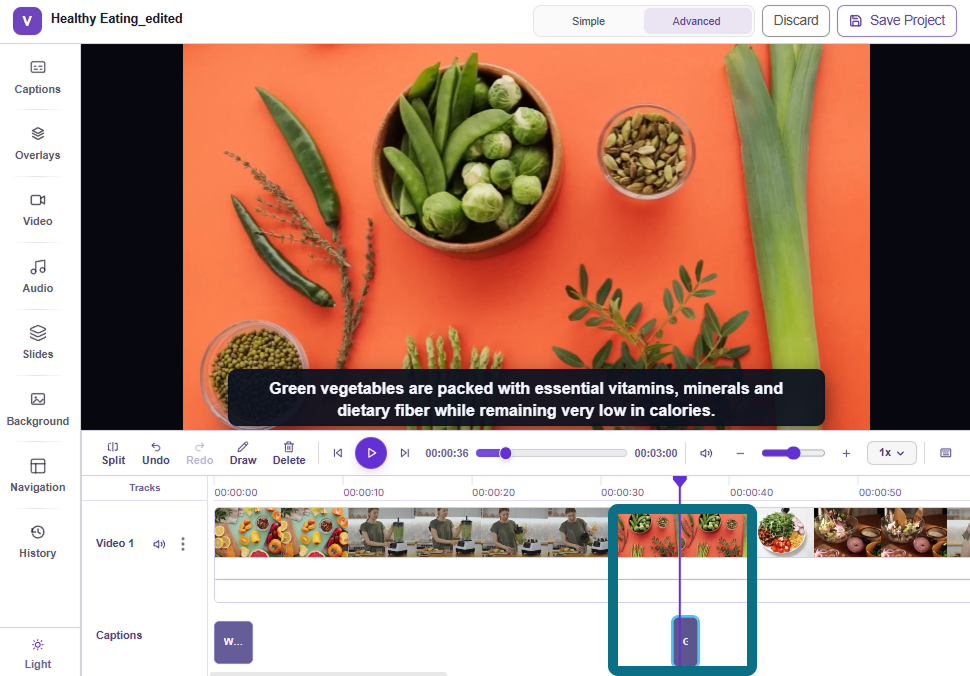Open the Audio panel
The width and height of the screenshot is (970, 676).
[x=38, y=276]
